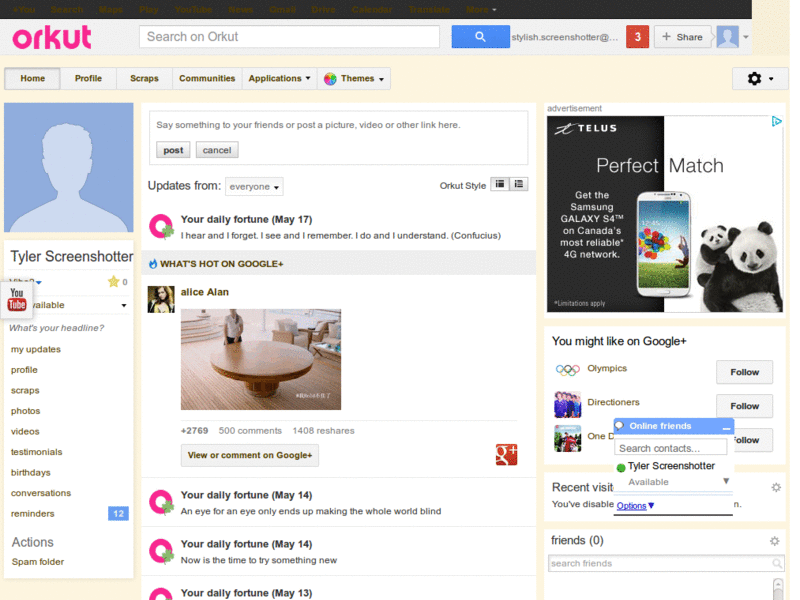
Task: Open Calendar from the top bar
Action: click(x=371, y=9)
